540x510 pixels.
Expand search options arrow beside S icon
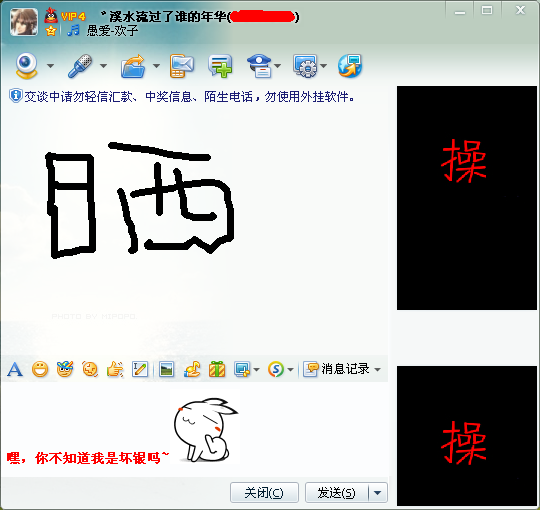[x=290, y=370]
